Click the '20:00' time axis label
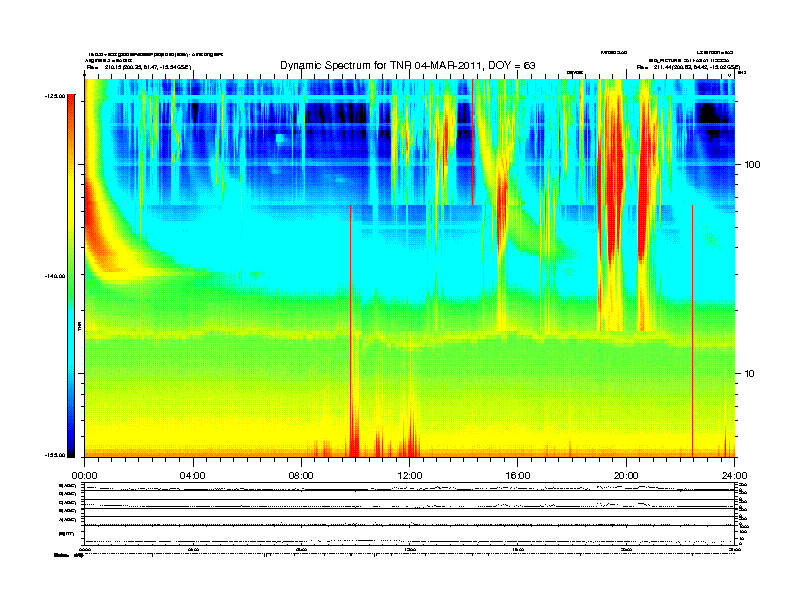Viewport: 792px width, 612px height. pos(626,475)
